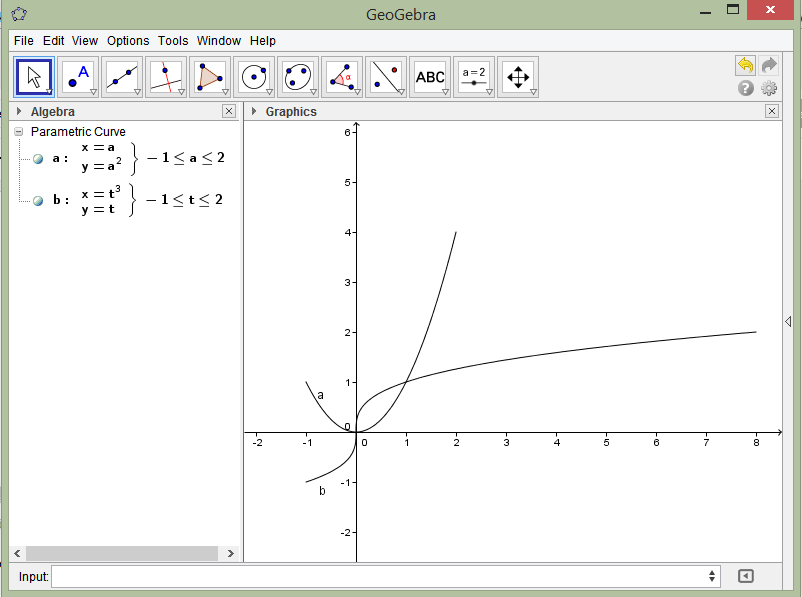Select the Line tool

click(120, 76)
